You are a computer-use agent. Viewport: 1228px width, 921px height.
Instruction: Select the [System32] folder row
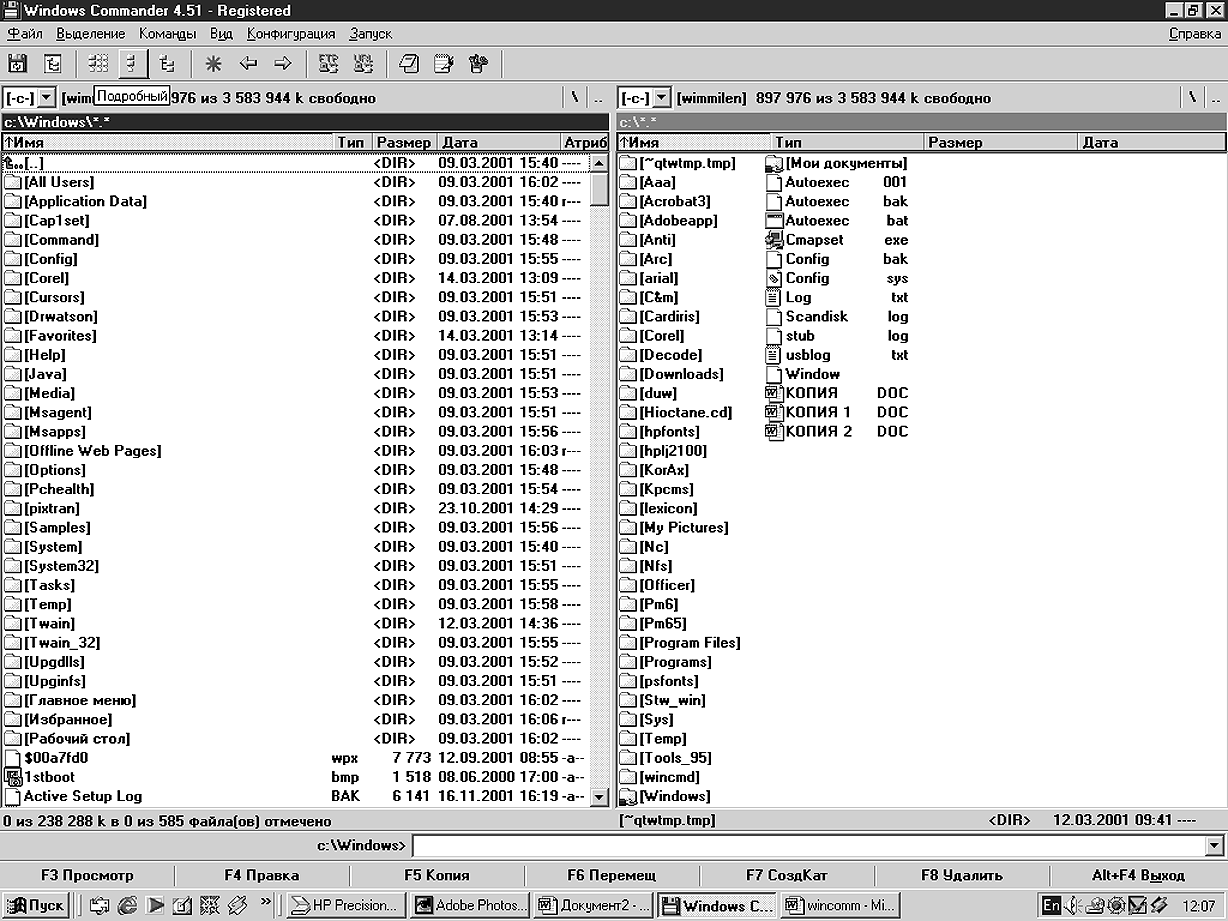pos(295,566)
